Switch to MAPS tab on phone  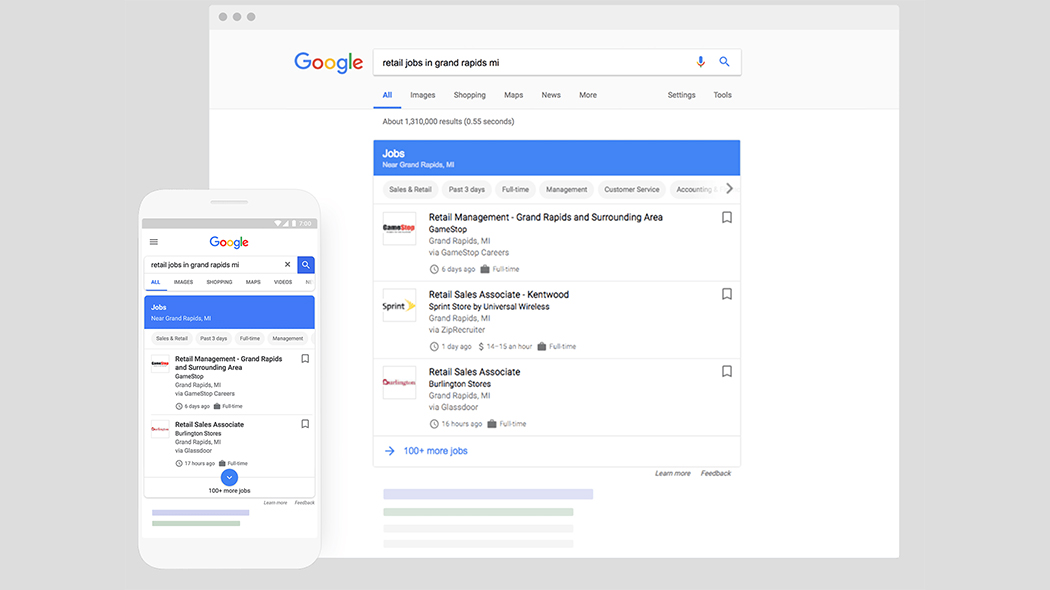click(252, 283)
